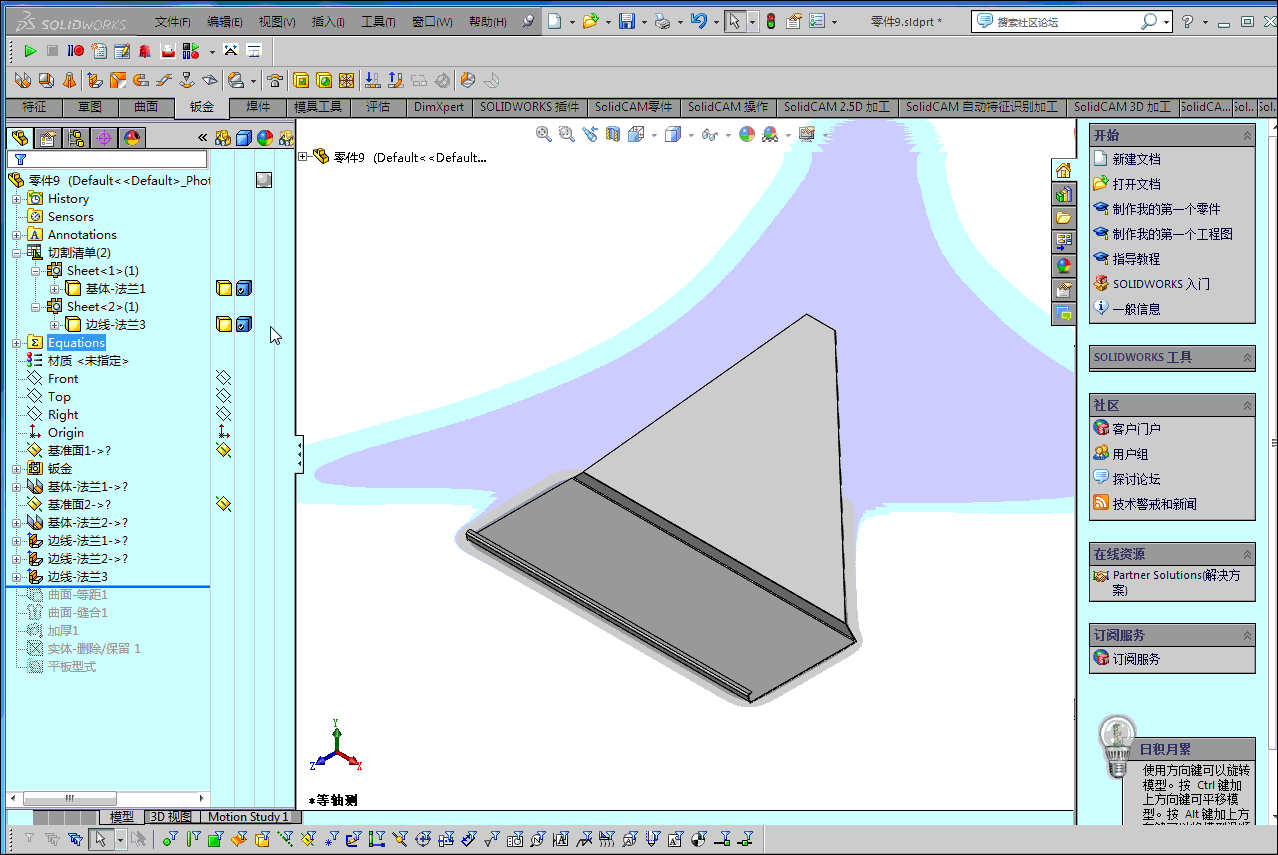
Task: Open the 文件(F) menu
Action: pos(172,21)
